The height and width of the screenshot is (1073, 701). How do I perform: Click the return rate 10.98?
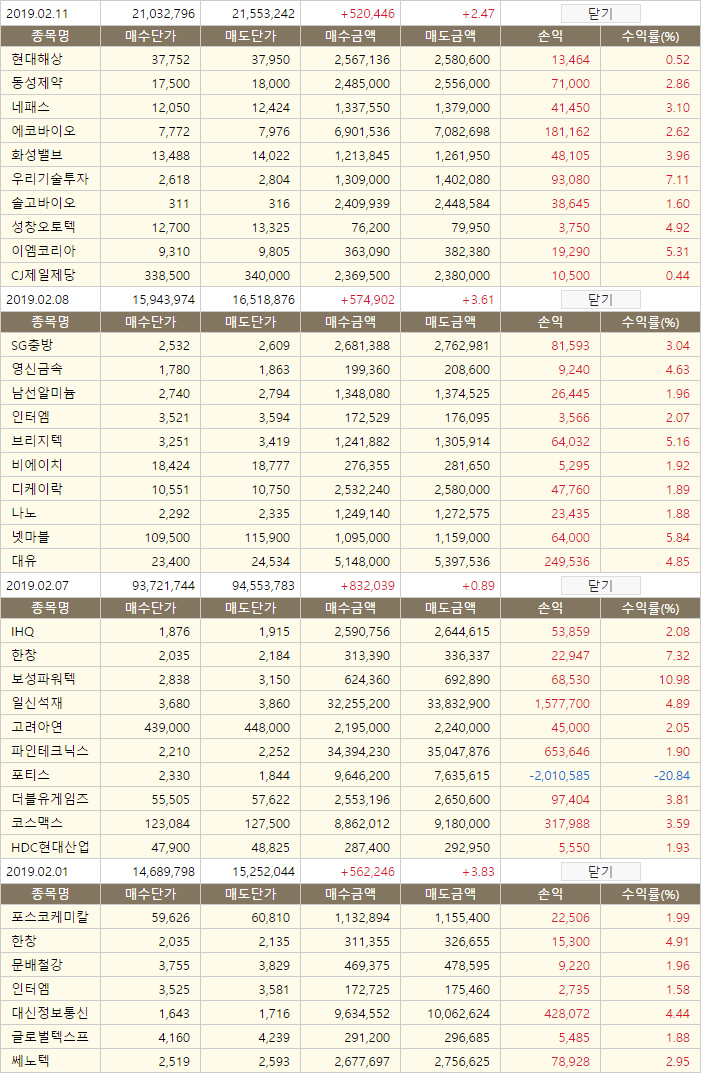[674, 680]
